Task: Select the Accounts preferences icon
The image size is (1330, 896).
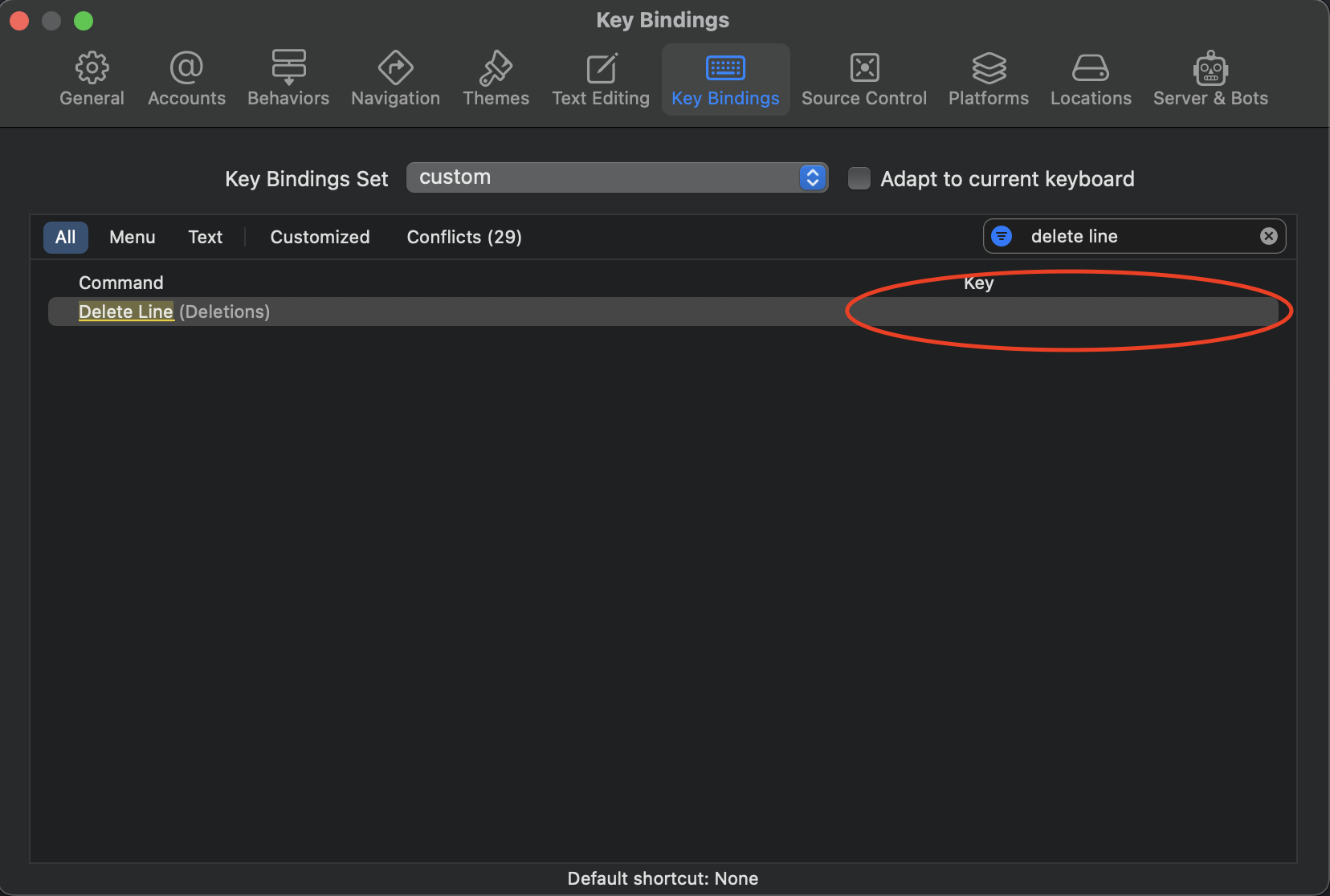Action: coord(186,78)
